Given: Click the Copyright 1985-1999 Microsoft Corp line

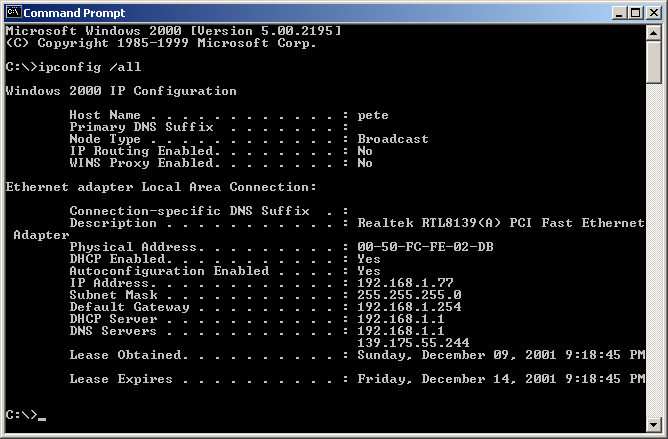Looking at the screenshot, I should click(x=161, y=43).
